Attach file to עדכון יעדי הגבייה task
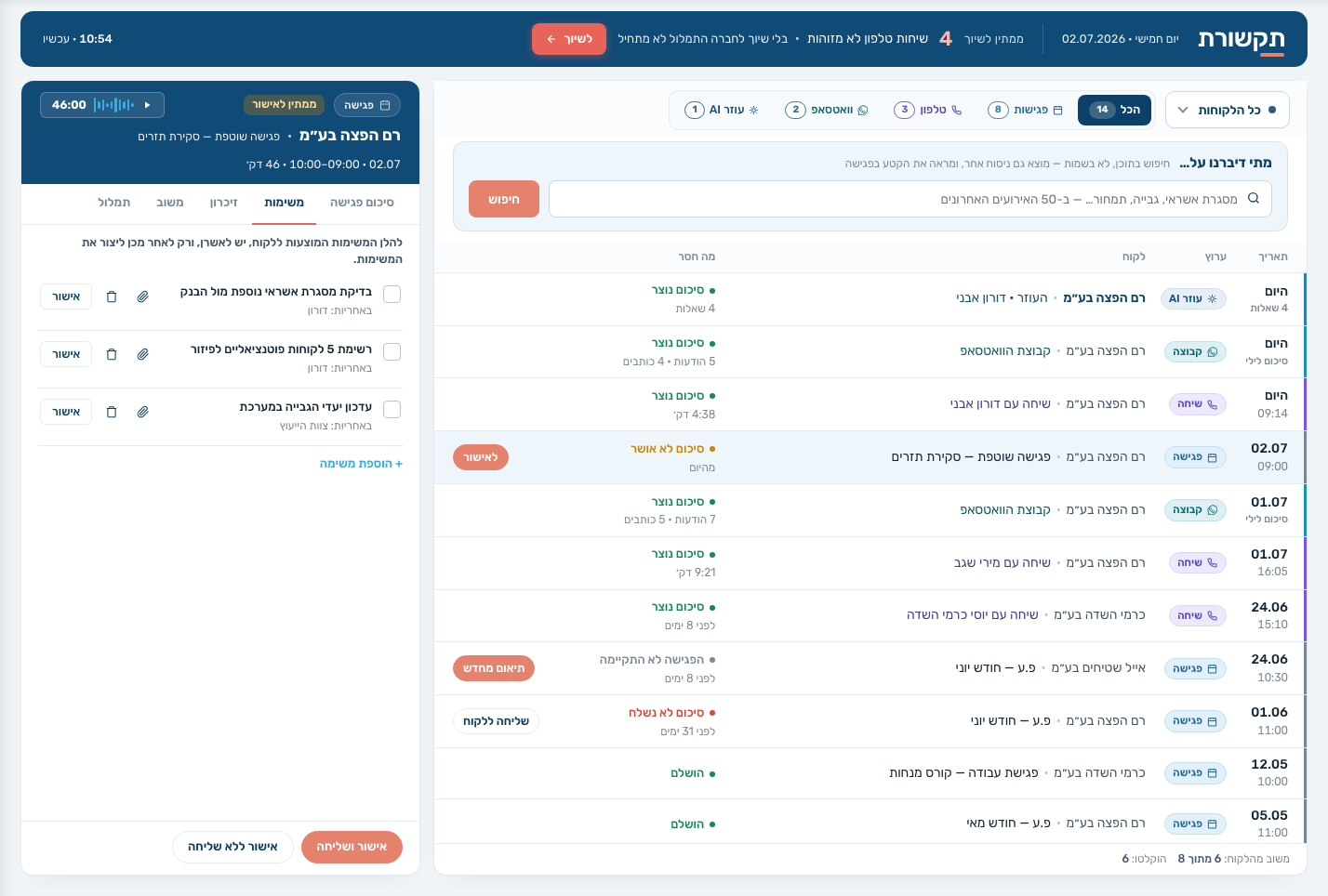Image resolution: width=1328 pixels, height=896 pixels. pyautogui.click(x=143, y=412)
